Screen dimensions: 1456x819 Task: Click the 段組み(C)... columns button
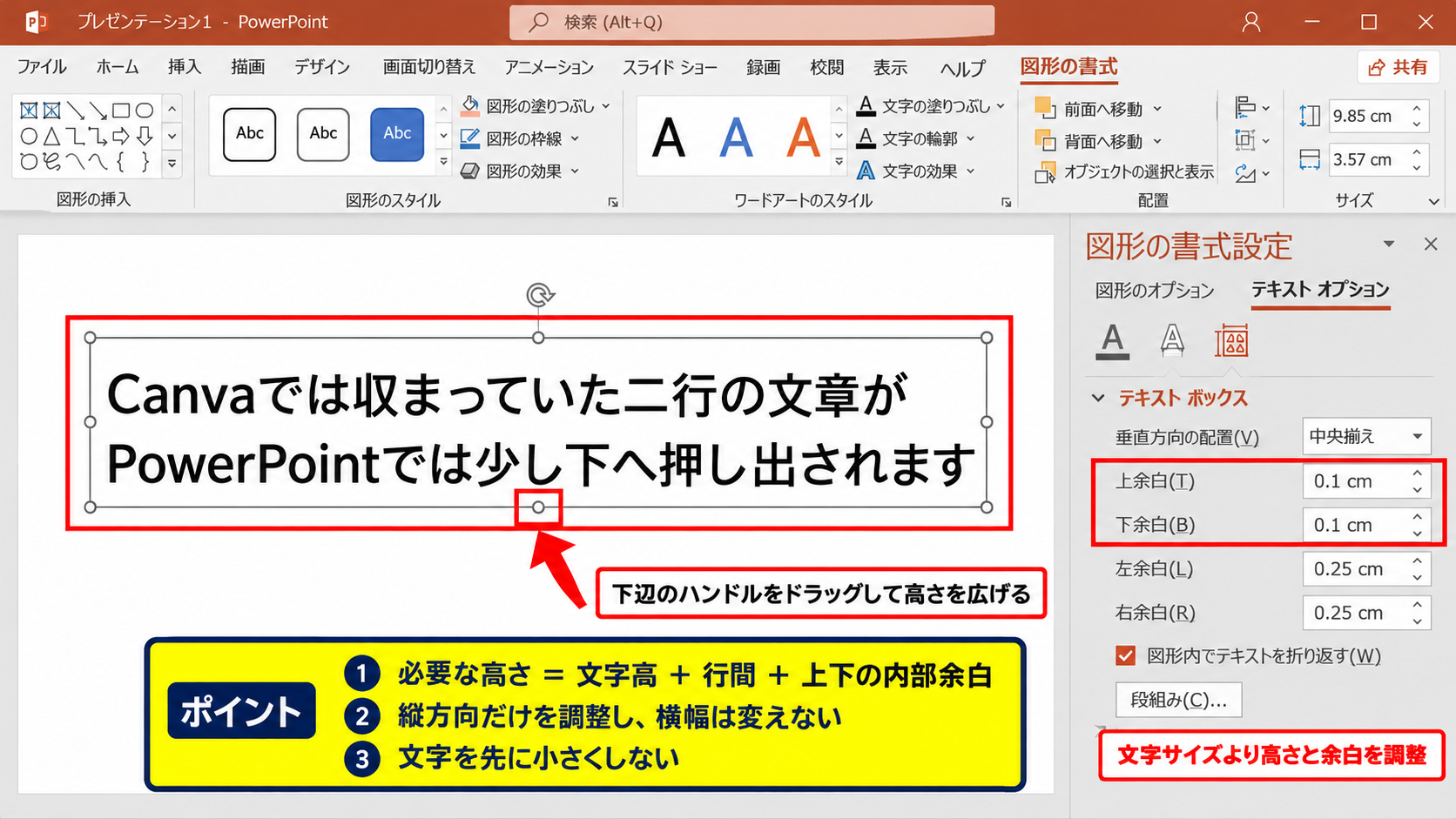1179,700
